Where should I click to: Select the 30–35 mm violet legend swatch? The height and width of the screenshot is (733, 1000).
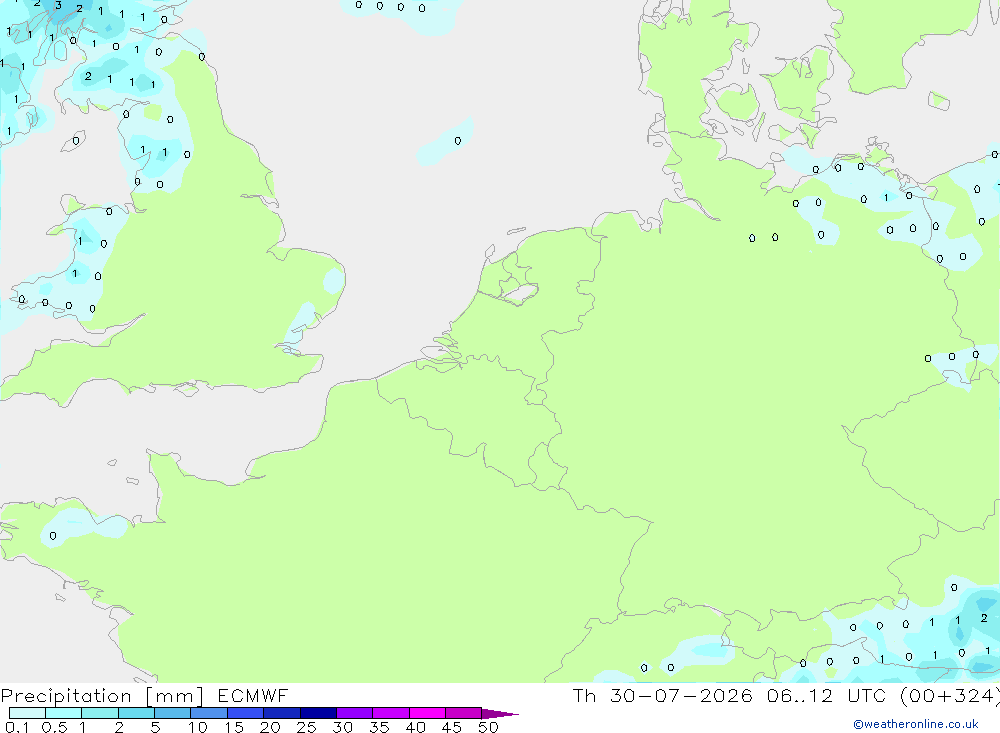[x=354, y=713]
